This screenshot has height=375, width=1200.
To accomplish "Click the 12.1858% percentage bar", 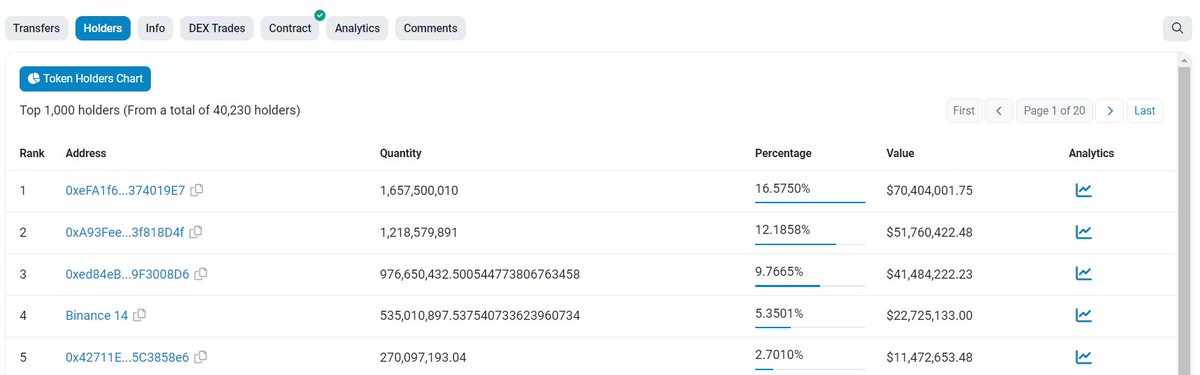I will tap(810, 244).
